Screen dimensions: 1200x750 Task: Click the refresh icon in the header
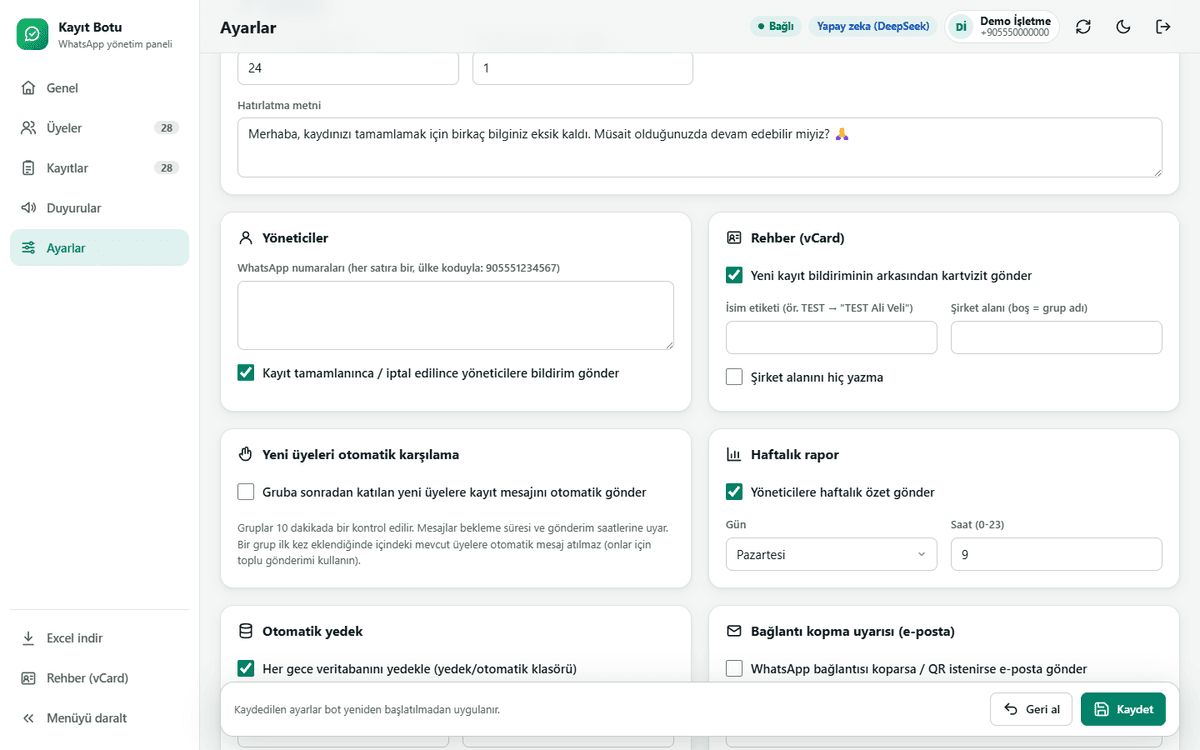1083,27
